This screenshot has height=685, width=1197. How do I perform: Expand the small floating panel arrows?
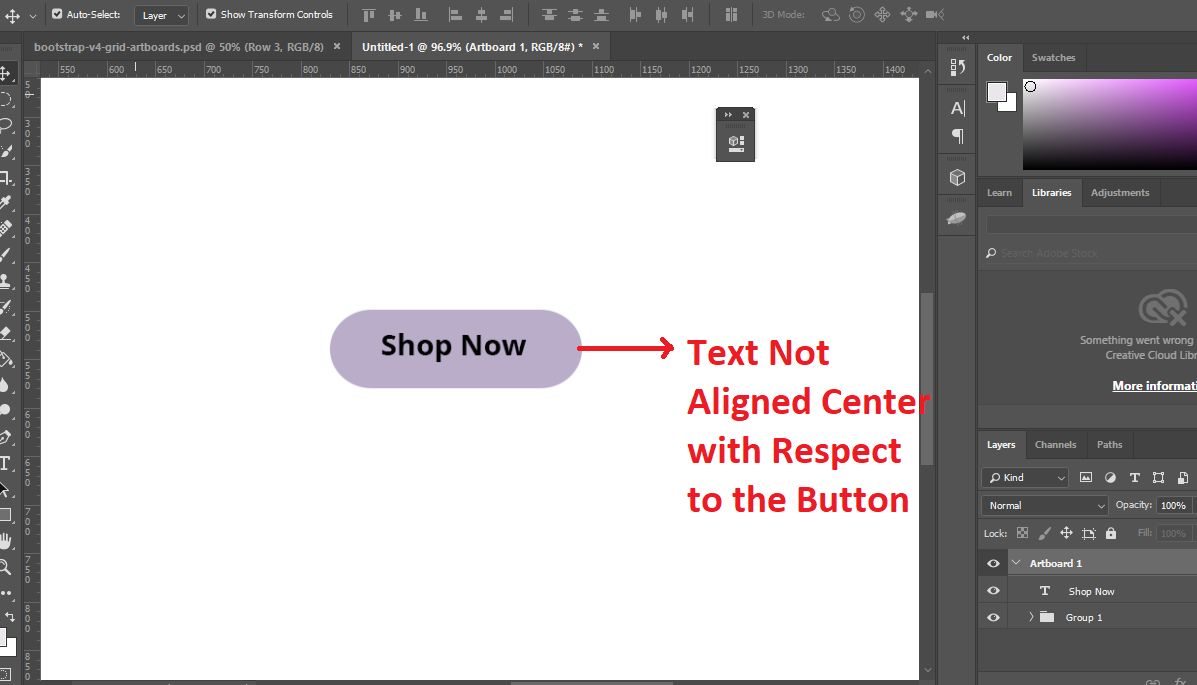tap(728, 115)
